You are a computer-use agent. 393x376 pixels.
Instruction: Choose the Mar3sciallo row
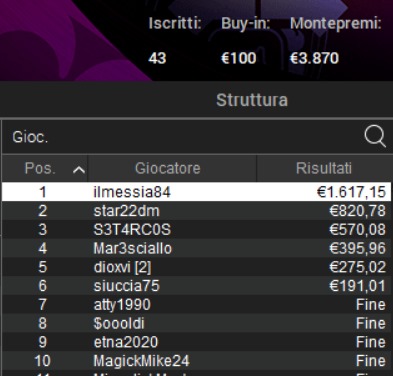click(x=197, y=248)
